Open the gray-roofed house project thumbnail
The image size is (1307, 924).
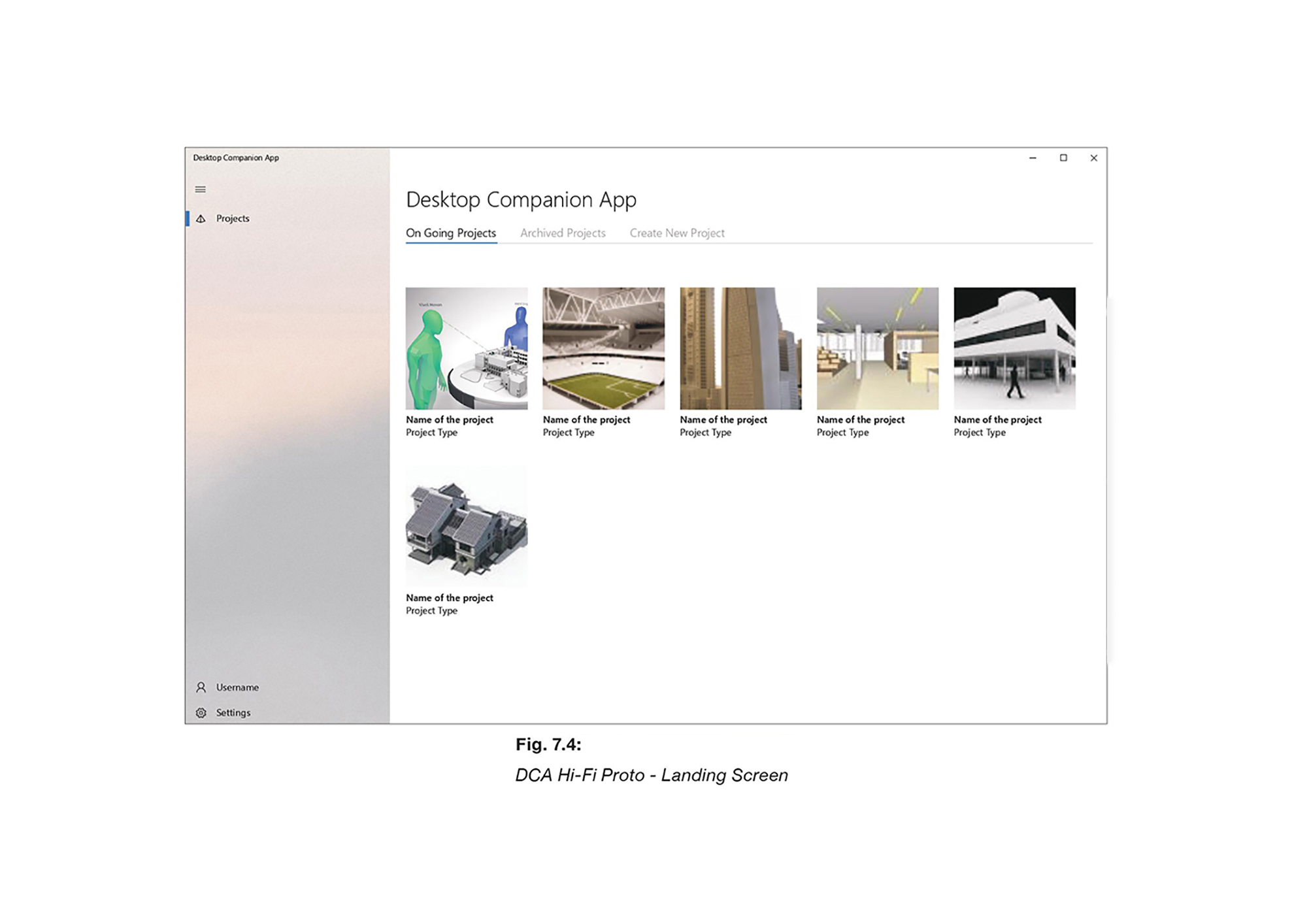coord(467,526)
